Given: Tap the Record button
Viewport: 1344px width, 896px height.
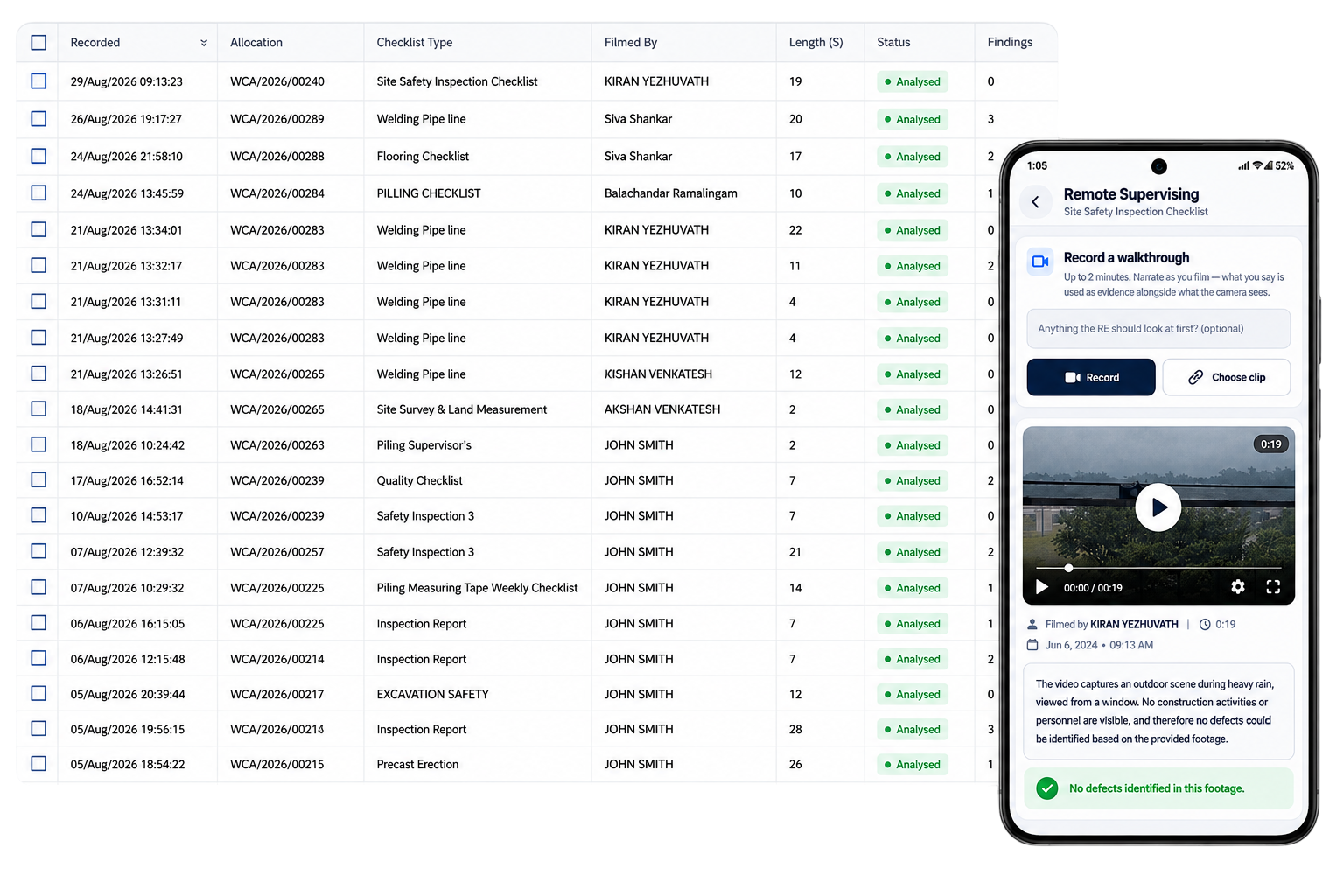Looking at the screenshot, I should click(1091, 377).
